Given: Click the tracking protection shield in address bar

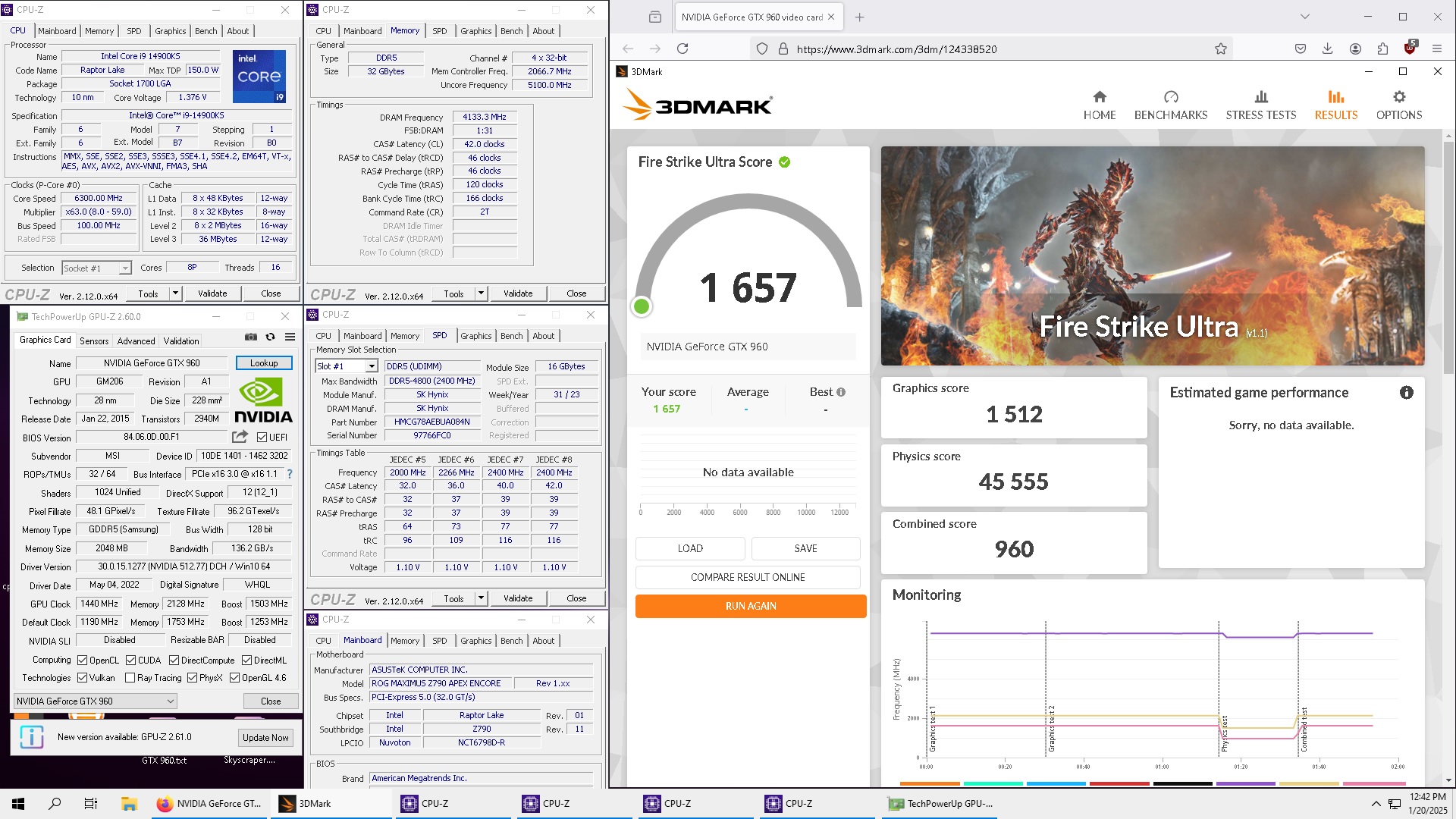Looking at the screenshot, I should point(762,49).
